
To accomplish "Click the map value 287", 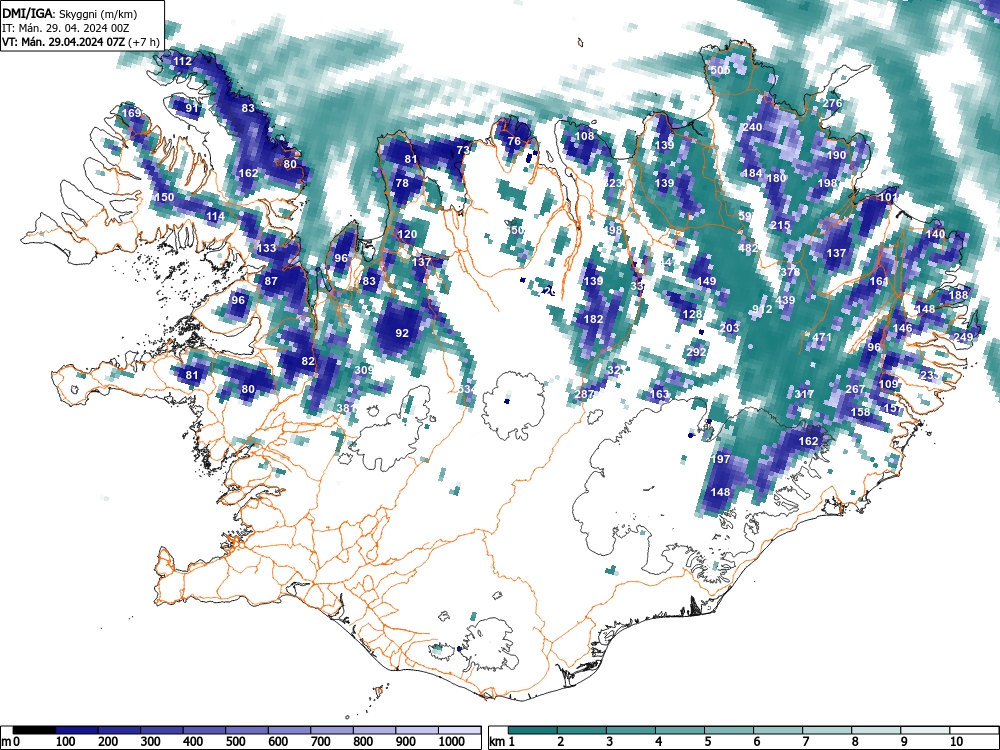I will click(x=584, y=394).
